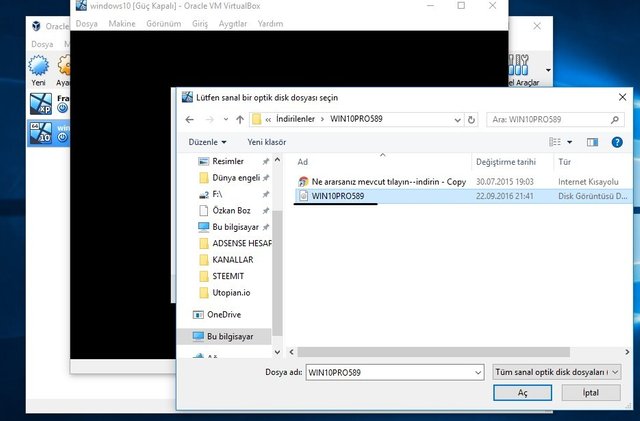Image resolution: width=640 pixels, height=421 pixels.
Task: Open Makine menu in the VM window
Action: pyautogui.click(x=122, y=24)
